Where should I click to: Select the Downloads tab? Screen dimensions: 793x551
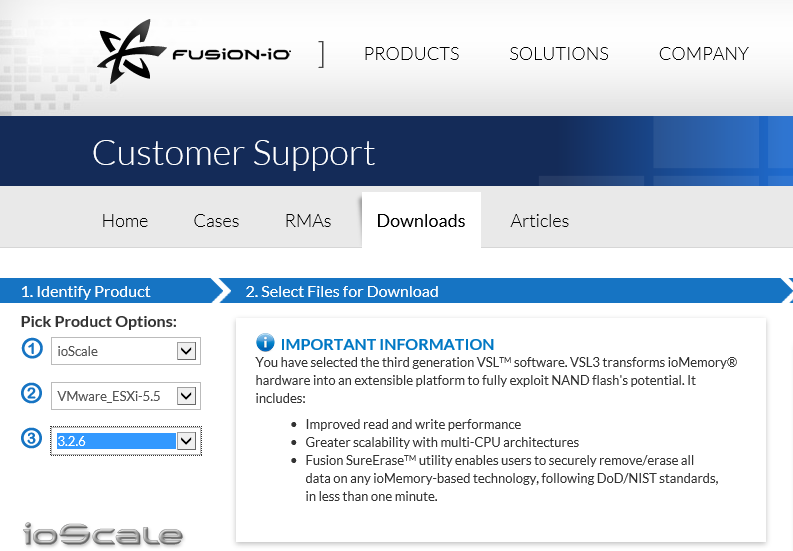(421, 221)
